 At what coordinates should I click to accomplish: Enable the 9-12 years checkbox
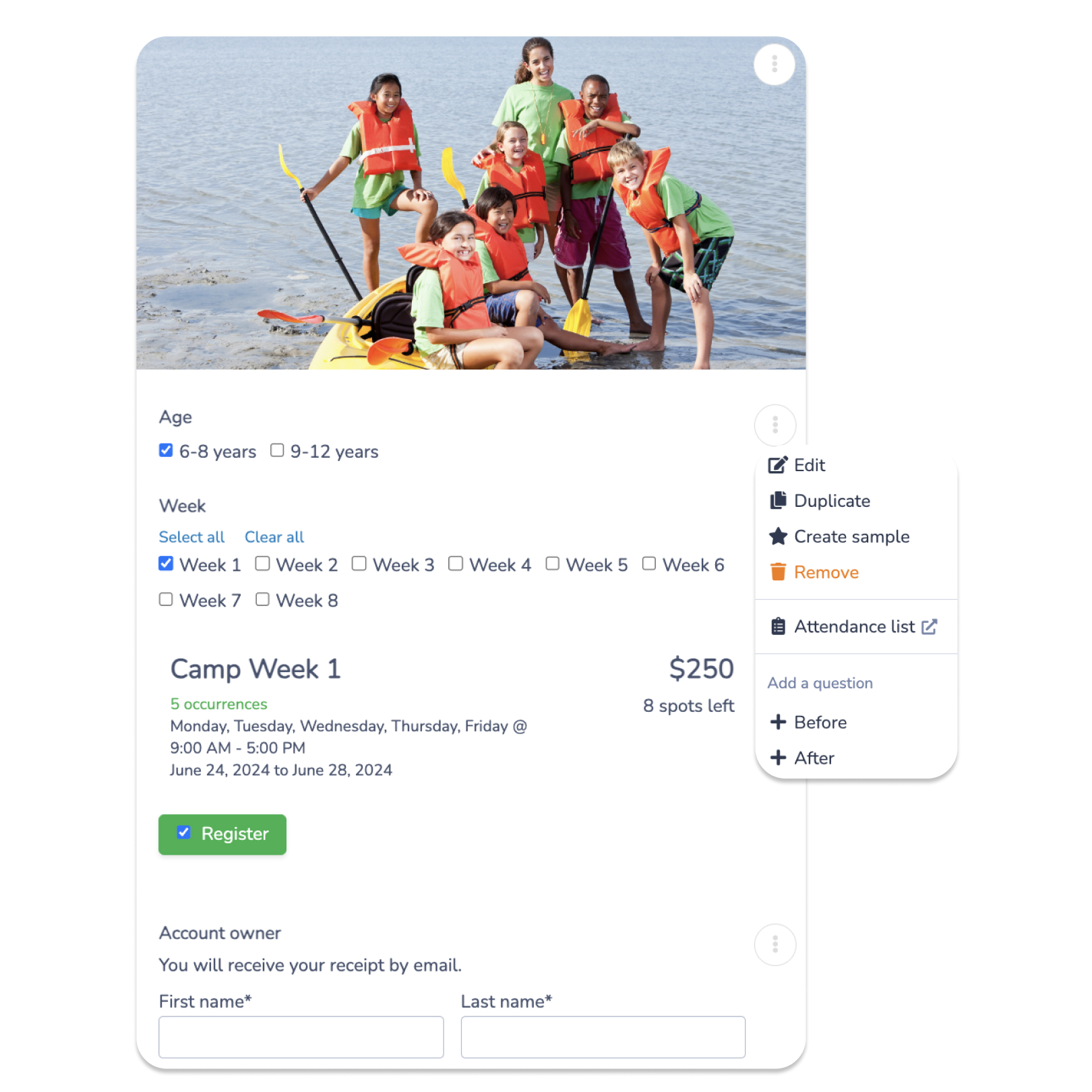coord(277,450)
